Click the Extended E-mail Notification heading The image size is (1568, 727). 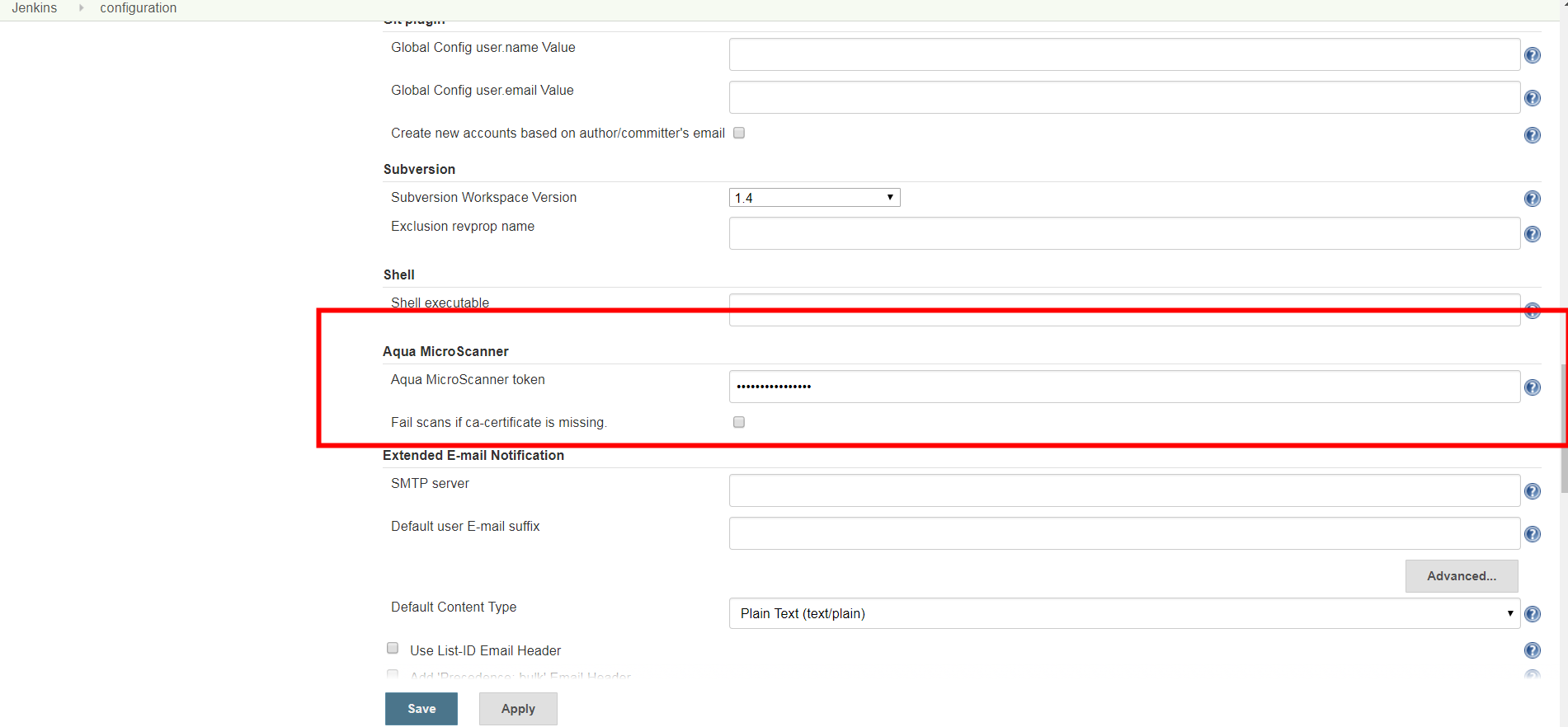(x=473, y=455)
